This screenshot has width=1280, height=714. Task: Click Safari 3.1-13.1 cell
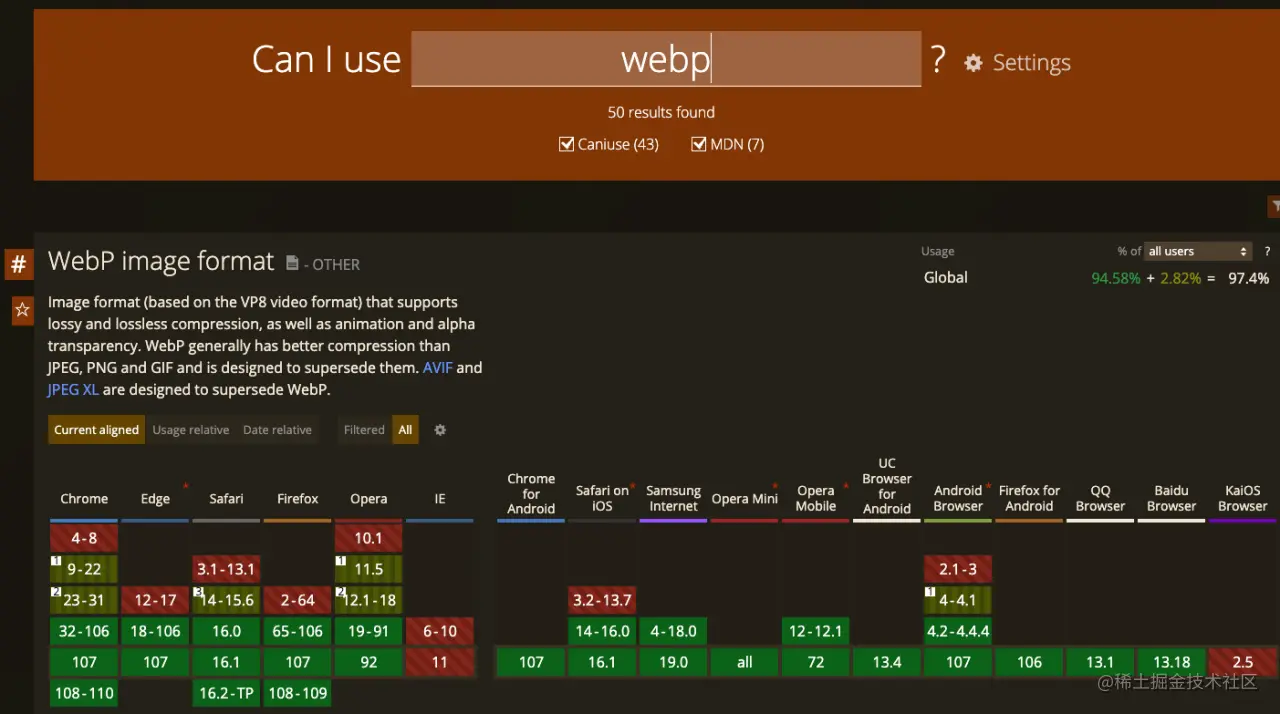coord(226,569)
